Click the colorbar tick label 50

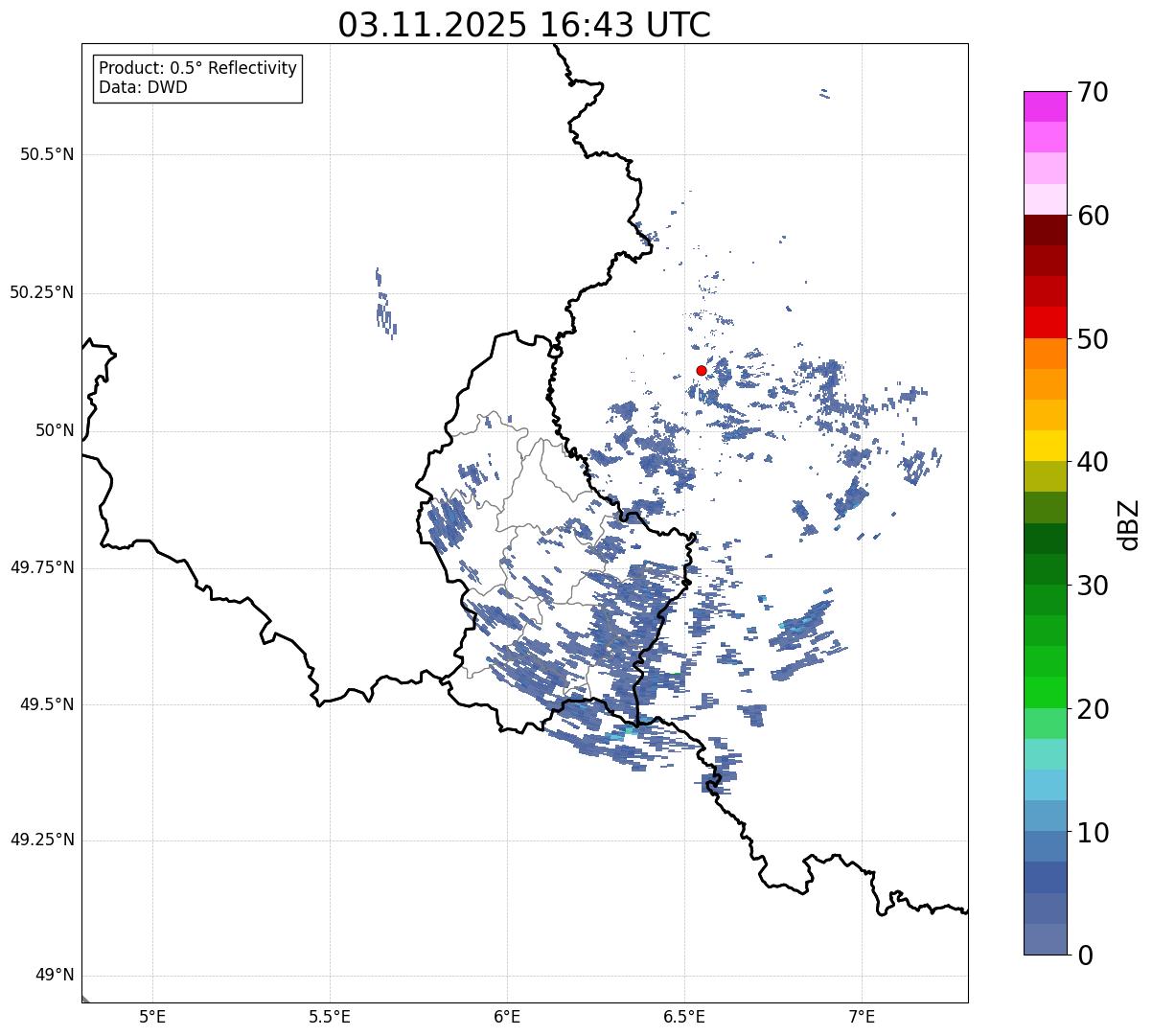click(1094, 339)
